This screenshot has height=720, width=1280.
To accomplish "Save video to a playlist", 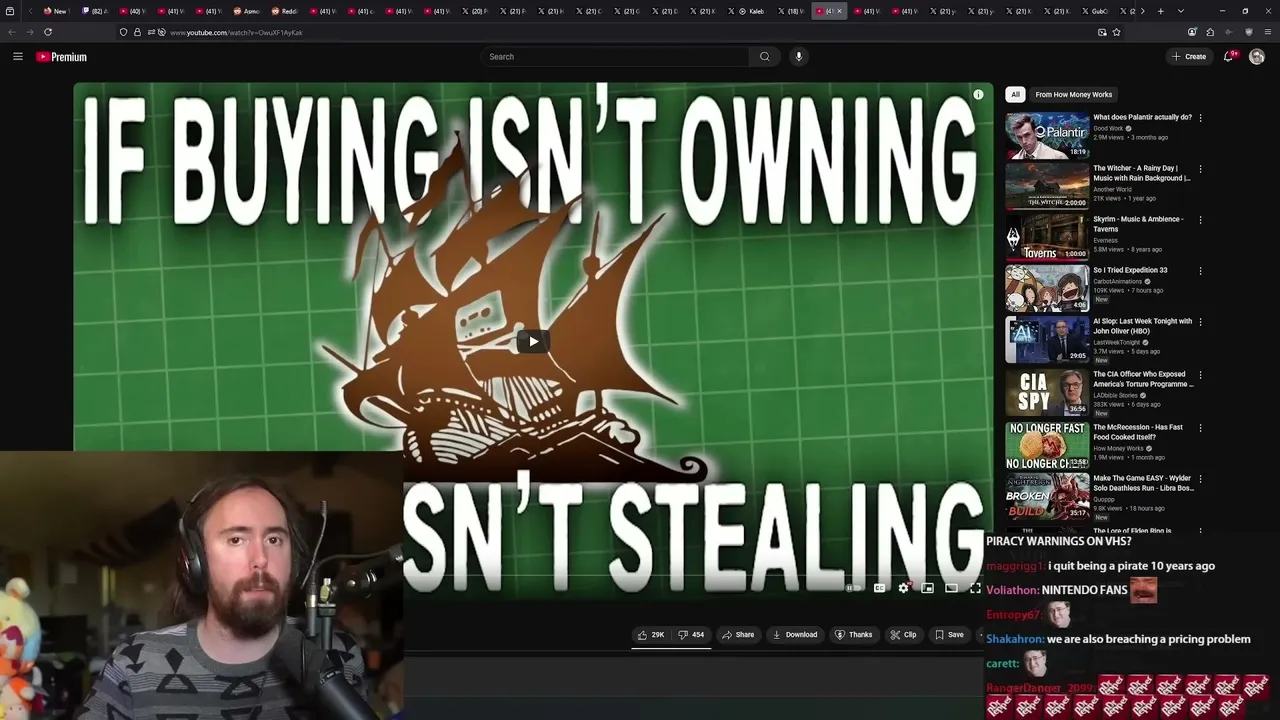I will coord(949,635).
